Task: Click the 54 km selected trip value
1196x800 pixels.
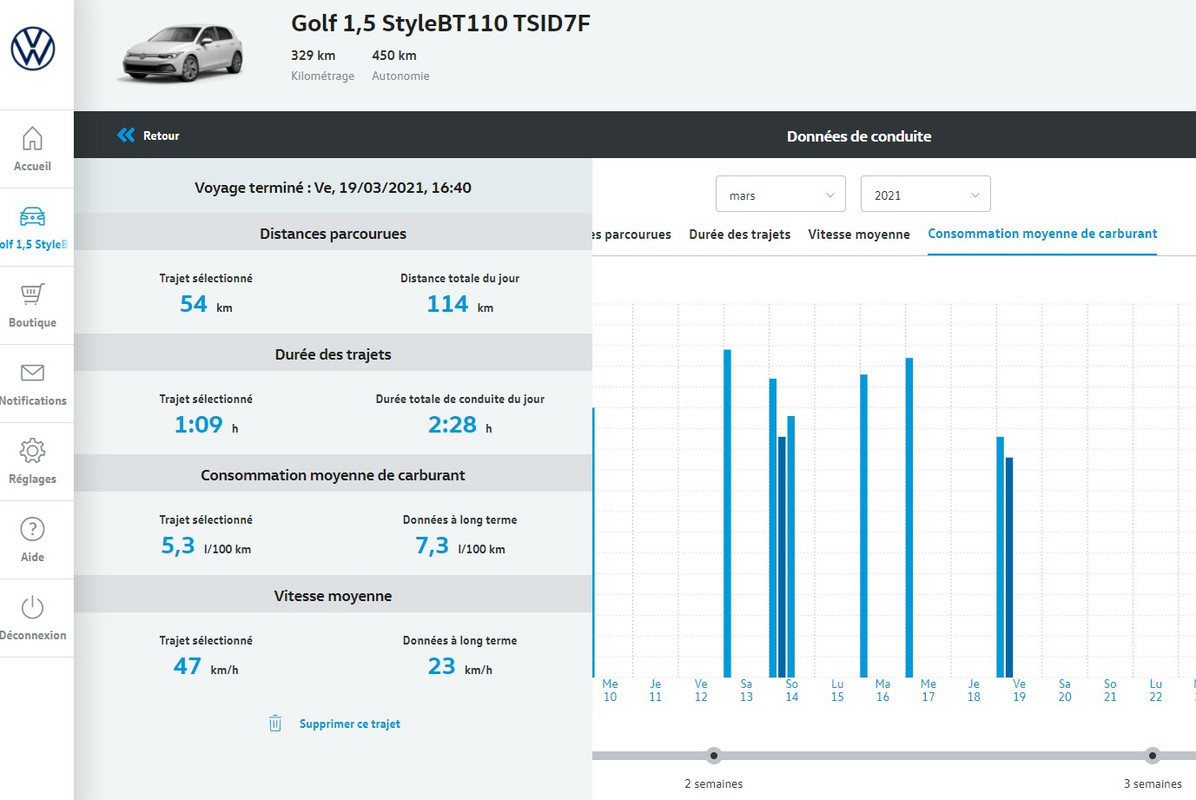Action: 206,304
